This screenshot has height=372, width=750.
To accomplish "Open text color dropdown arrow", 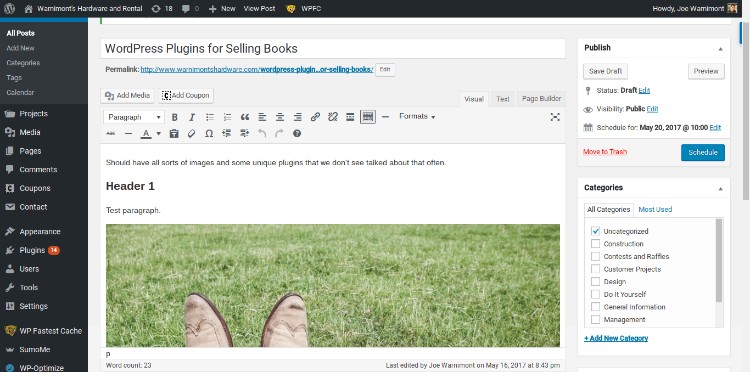I will [x=158, y=134].
